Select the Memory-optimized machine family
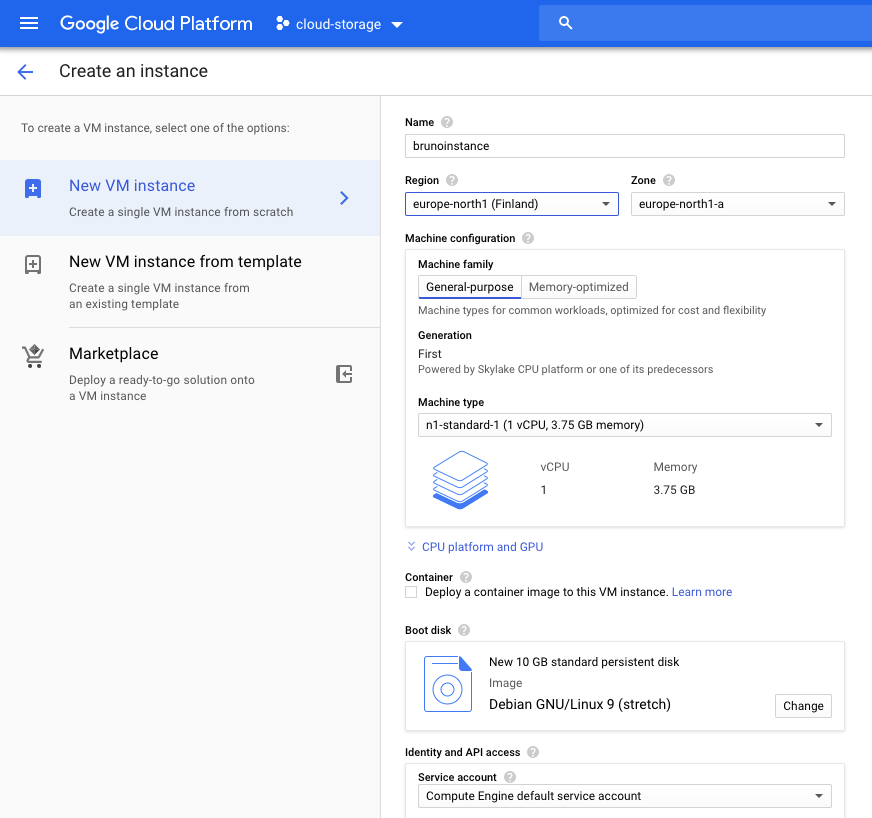Screen dimensions: 872x818 point(577,287)
